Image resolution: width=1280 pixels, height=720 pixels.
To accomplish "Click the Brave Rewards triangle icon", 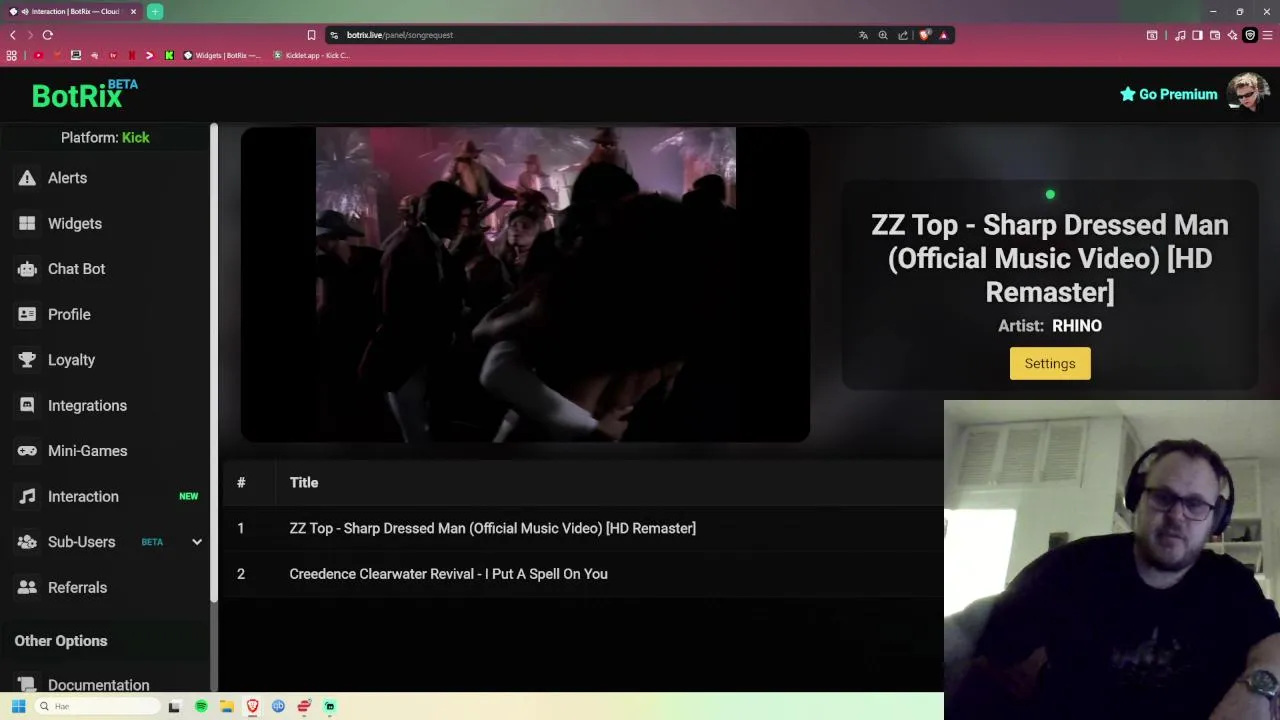I will pyautogui.click(x=943, y=35).
